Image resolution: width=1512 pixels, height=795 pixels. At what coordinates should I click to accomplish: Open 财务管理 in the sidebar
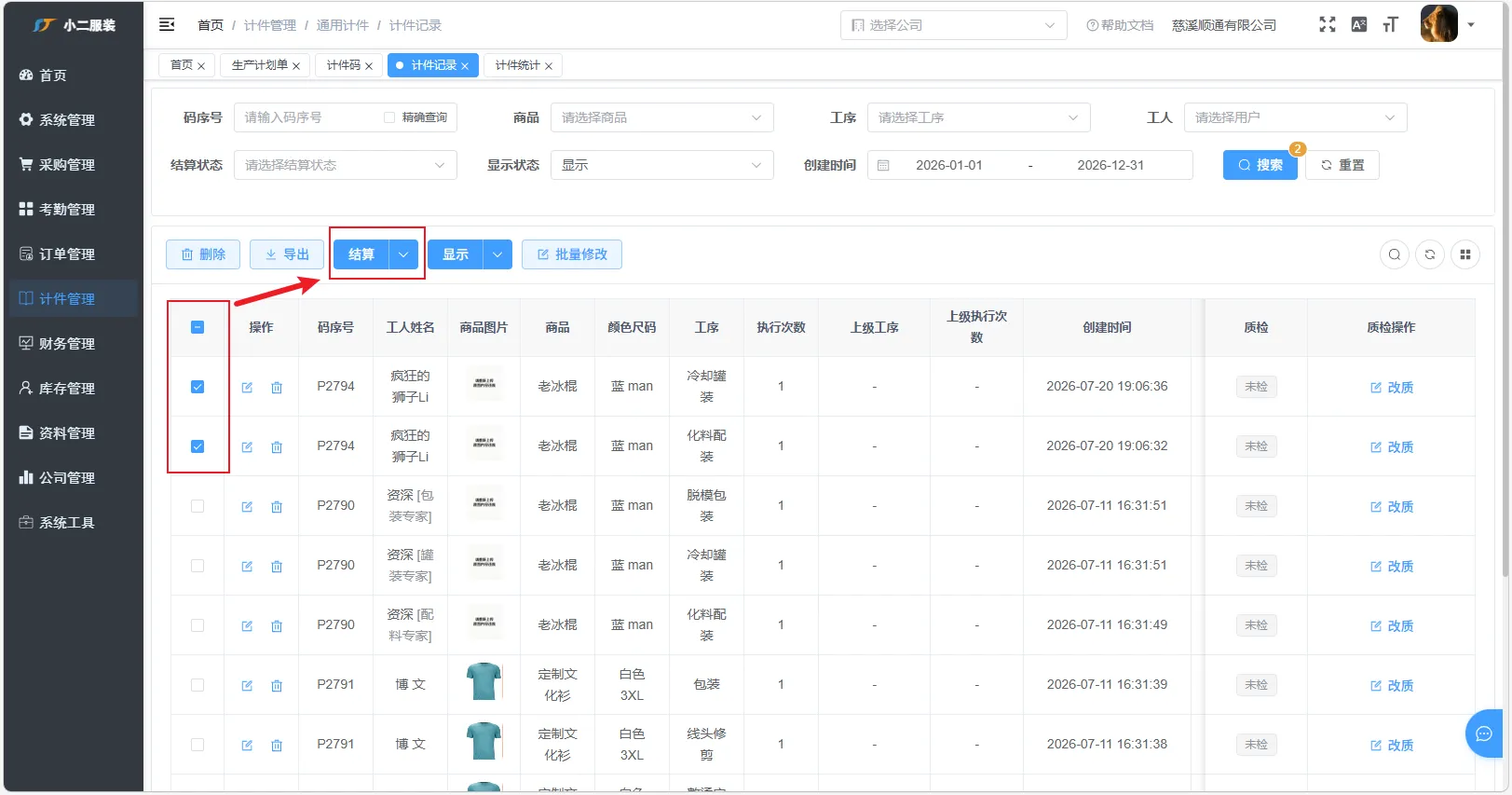pos(72,343)
